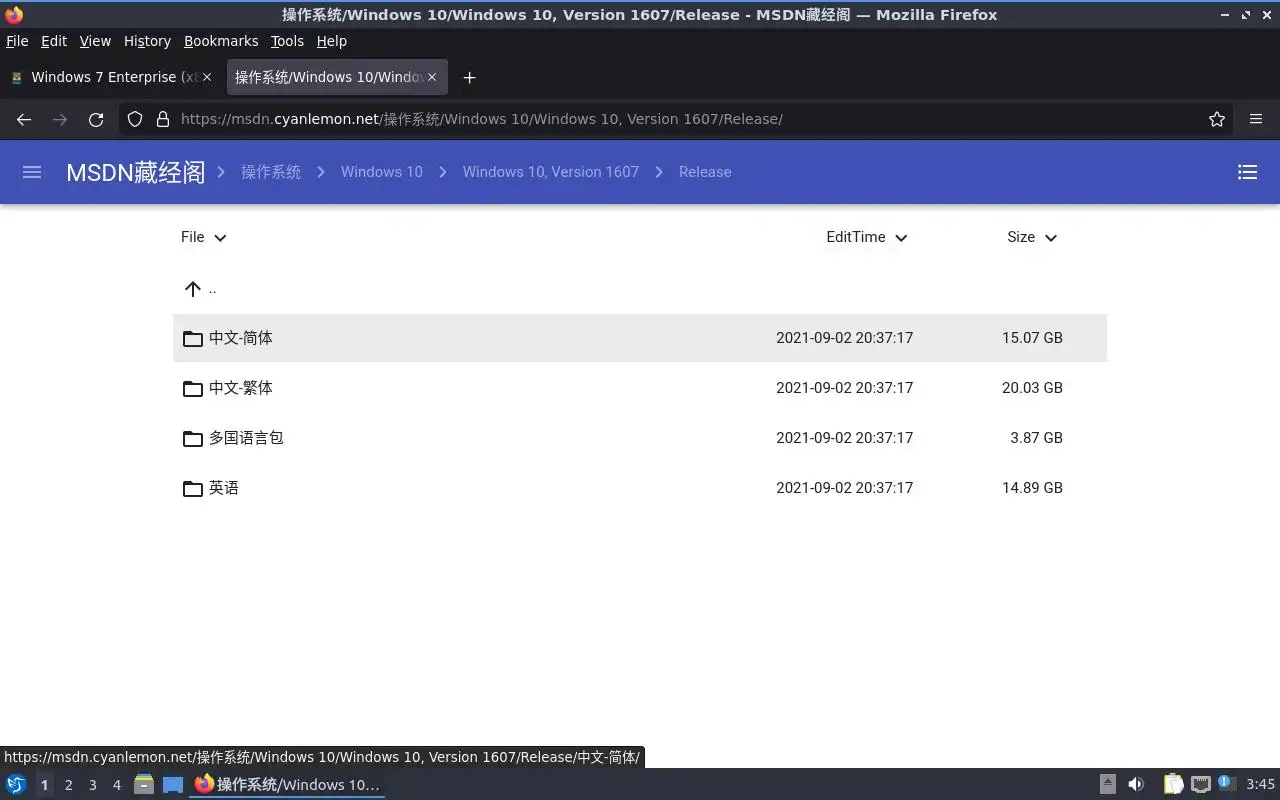Open the 多国语言包 folder

pos(640,438)
